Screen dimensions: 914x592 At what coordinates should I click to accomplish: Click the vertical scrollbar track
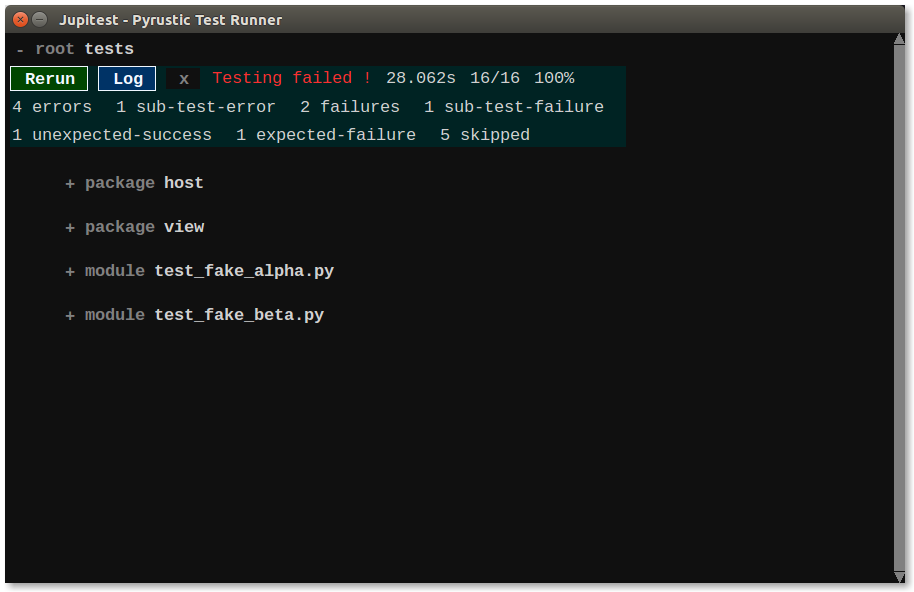[x=898, y=300]
